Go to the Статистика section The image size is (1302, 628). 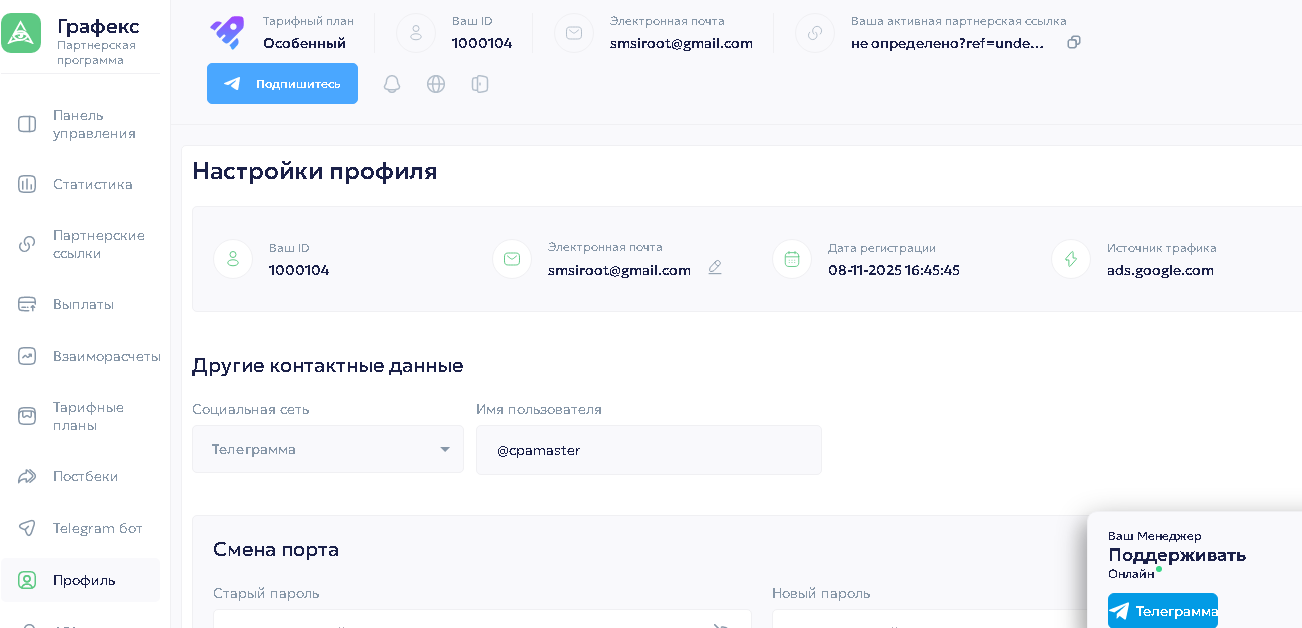click(92, 184)
